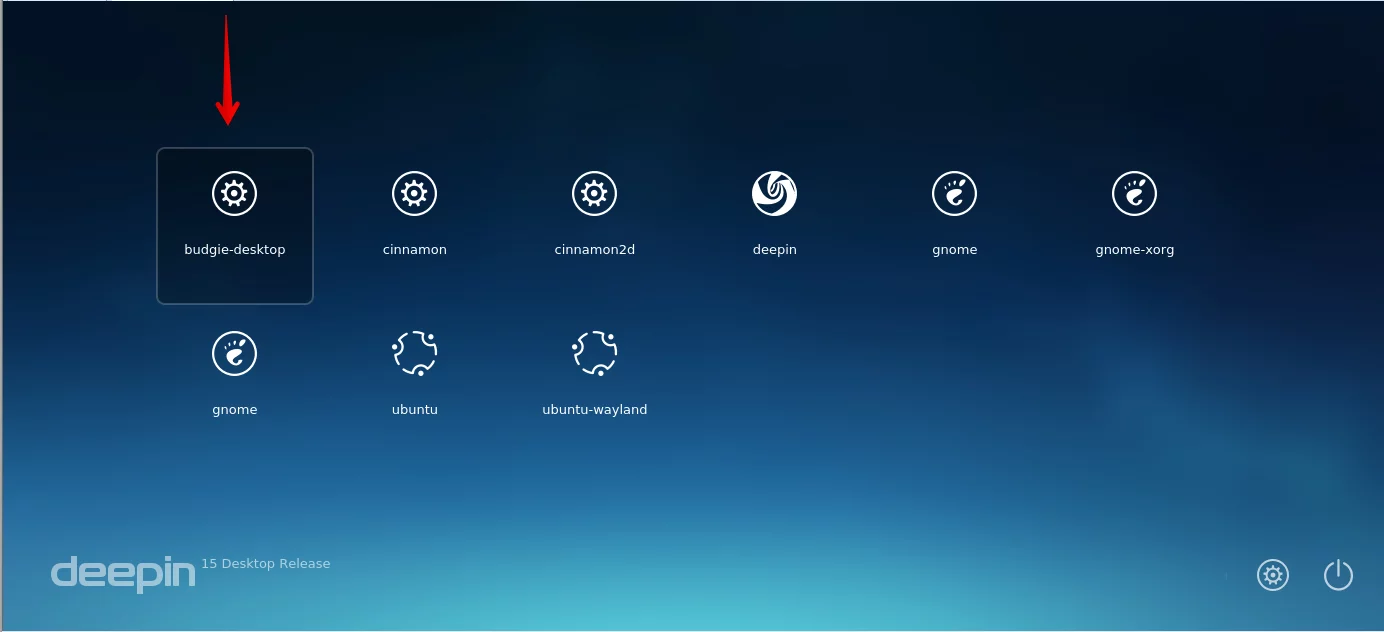Choose the cinnamon session gear icon
Screen dimensions: 1384x632
[415, 193]
